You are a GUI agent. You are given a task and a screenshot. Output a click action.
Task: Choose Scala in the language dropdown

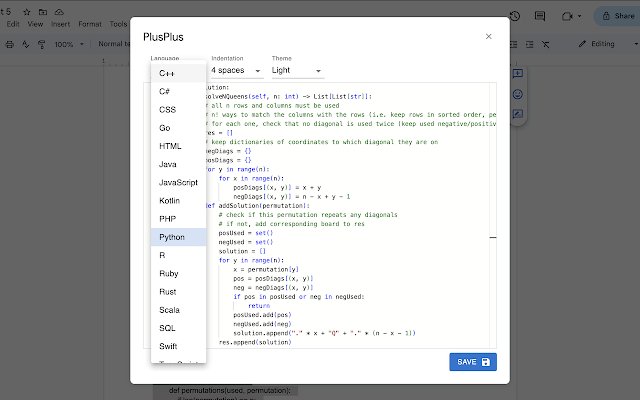(x=178, y=310)
